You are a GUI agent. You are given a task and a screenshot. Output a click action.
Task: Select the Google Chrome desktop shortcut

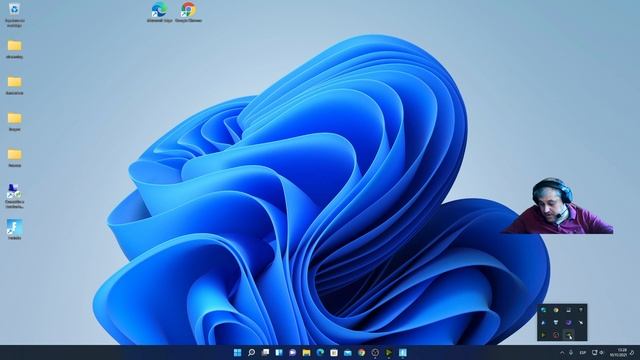(x=189, y=12)
